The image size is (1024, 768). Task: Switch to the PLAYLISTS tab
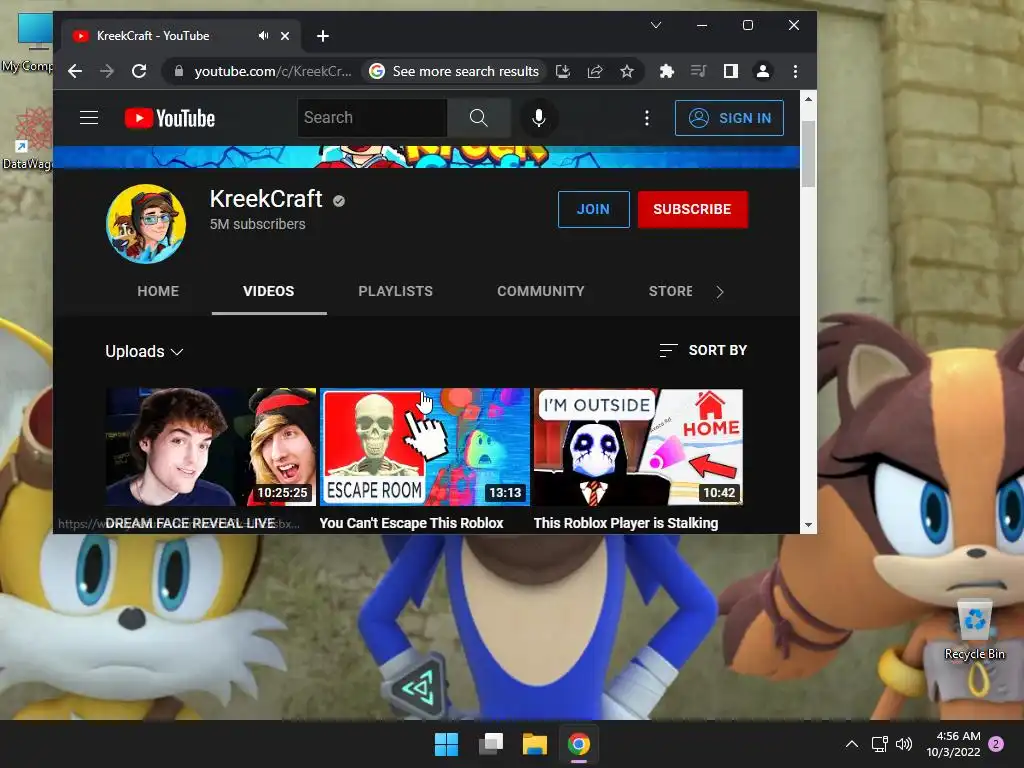point(395,291)
